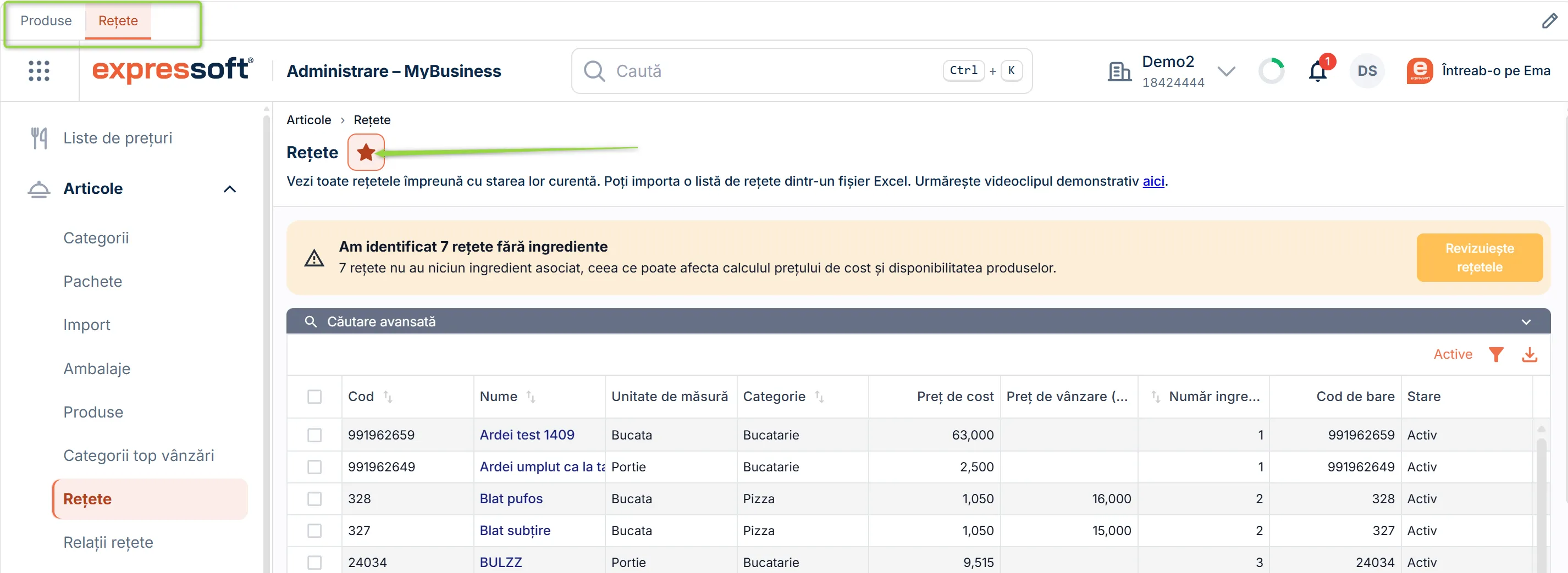This screenshot has width=1568, height=573.
Task: Click the search magnifier icon
Action: click(593, 71)
